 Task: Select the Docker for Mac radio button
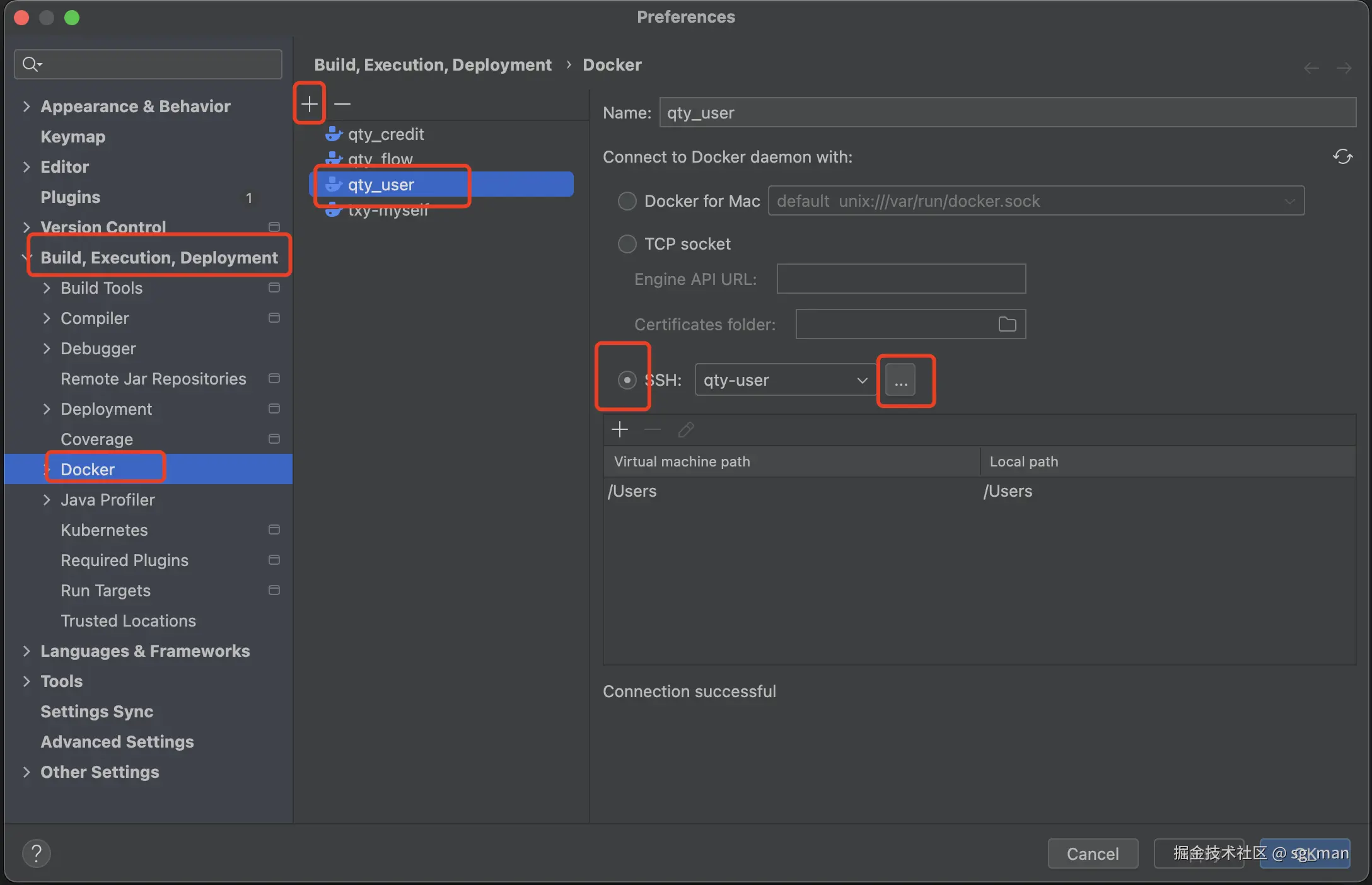[x=627, y=201]
